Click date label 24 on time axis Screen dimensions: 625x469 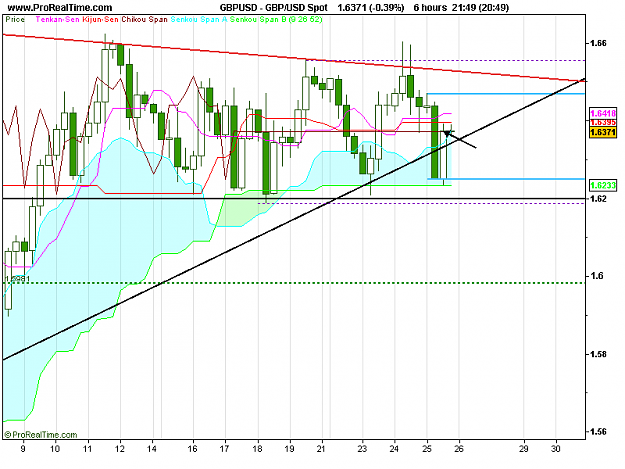(394, 449)
